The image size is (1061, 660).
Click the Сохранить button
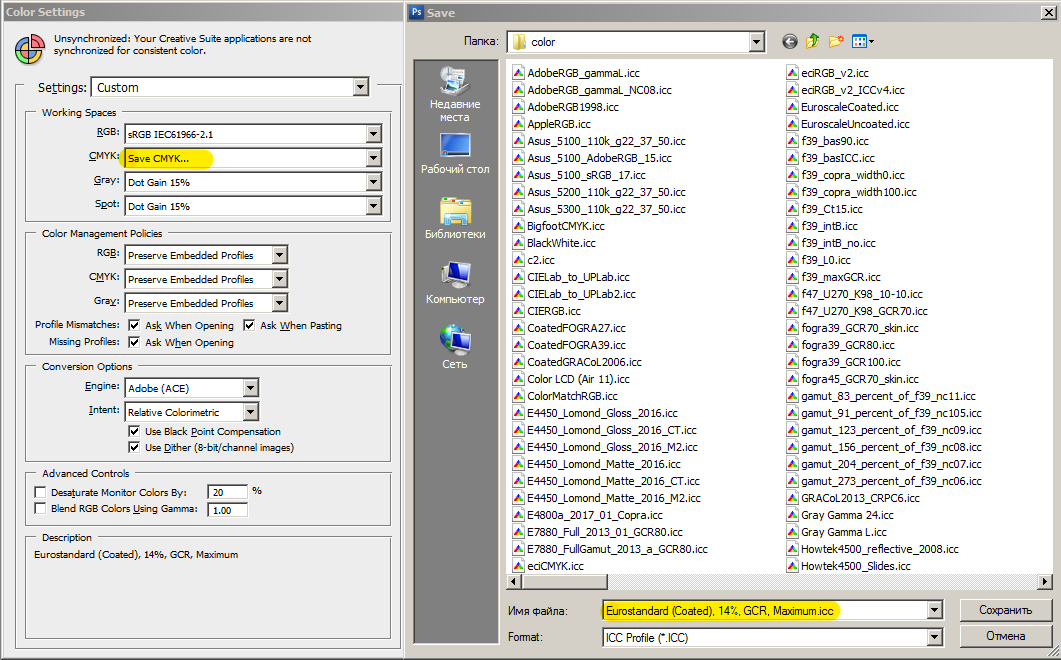(1006, 610)
